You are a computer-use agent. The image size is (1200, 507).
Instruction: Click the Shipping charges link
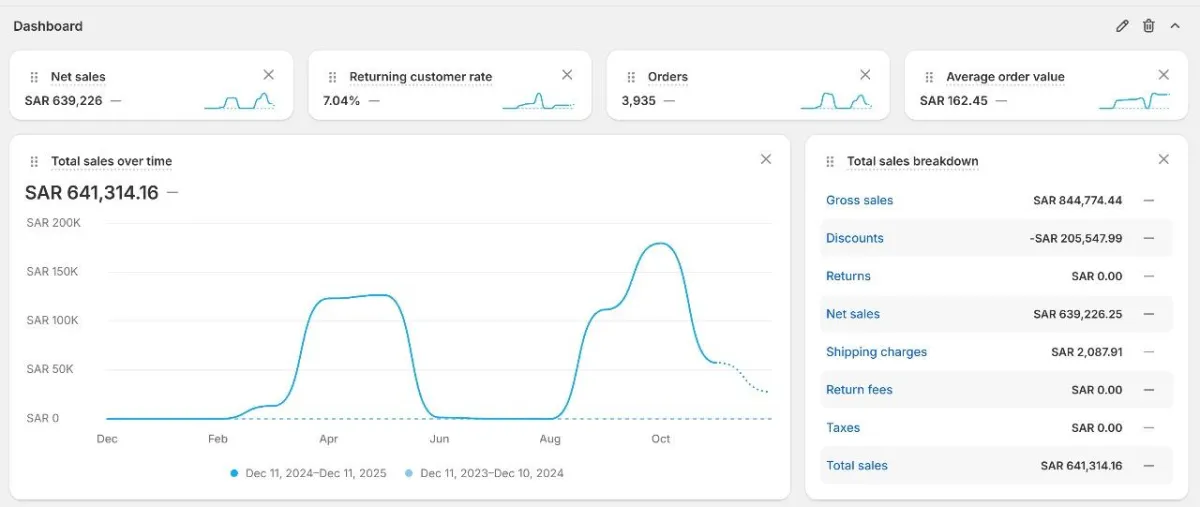tap(876, 352)
